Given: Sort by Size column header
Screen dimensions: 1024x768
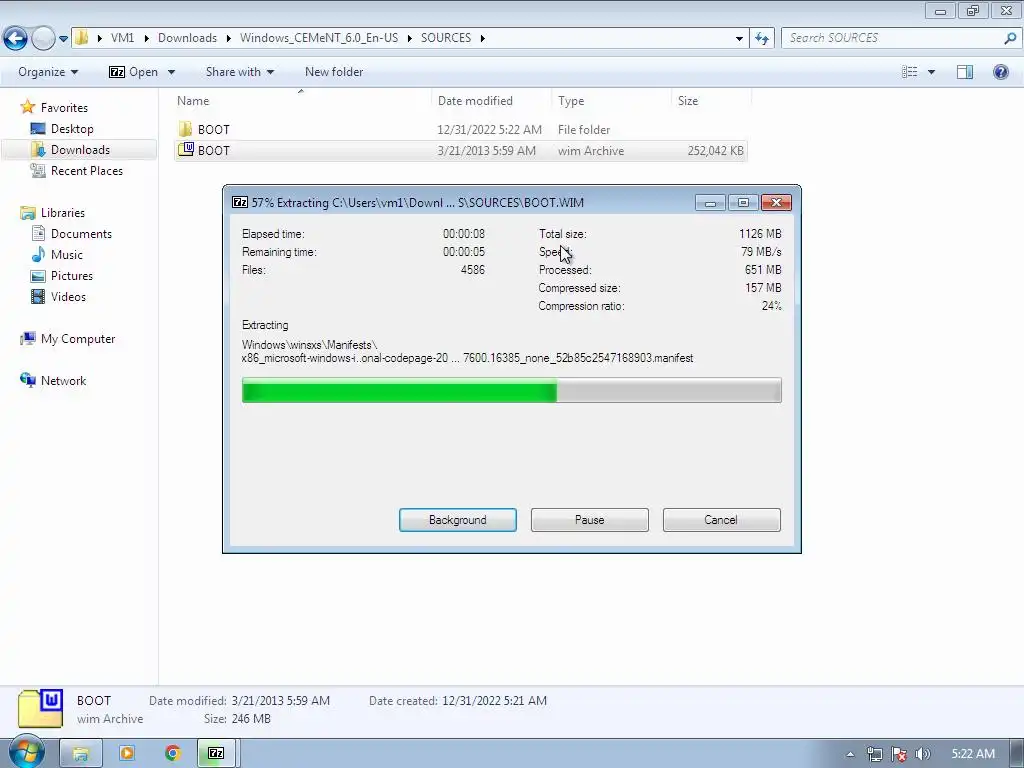Looking at the screenshot, I should [711, 101].
